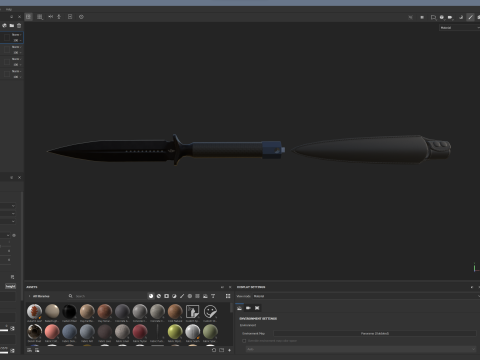Screen dimensions: 480x360
Task: Click the height channel button in Properties
Action: click(x=10, y=286)
